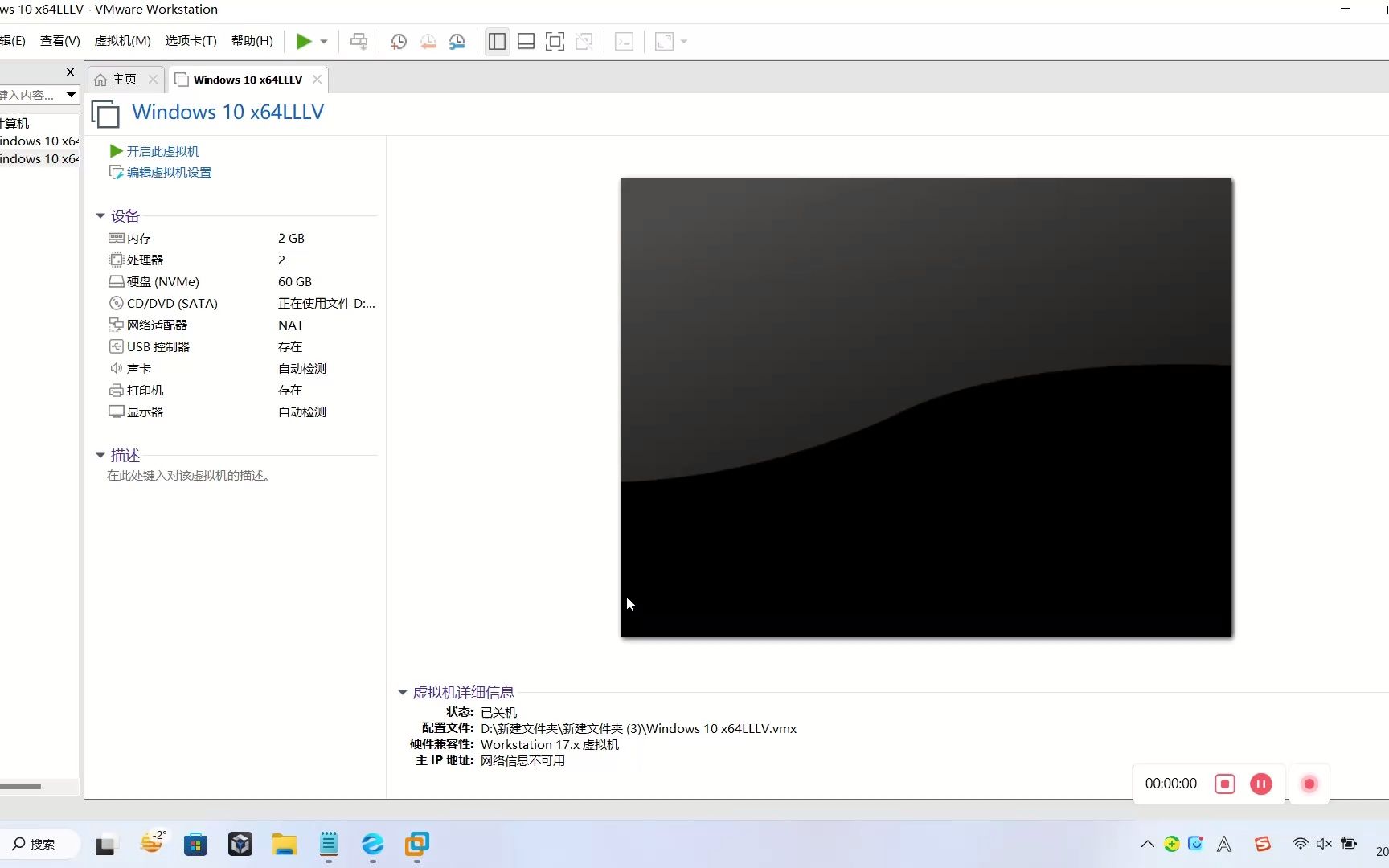Collapse the 设备 section
The image size is (1389, 868).
click(100, 215)
